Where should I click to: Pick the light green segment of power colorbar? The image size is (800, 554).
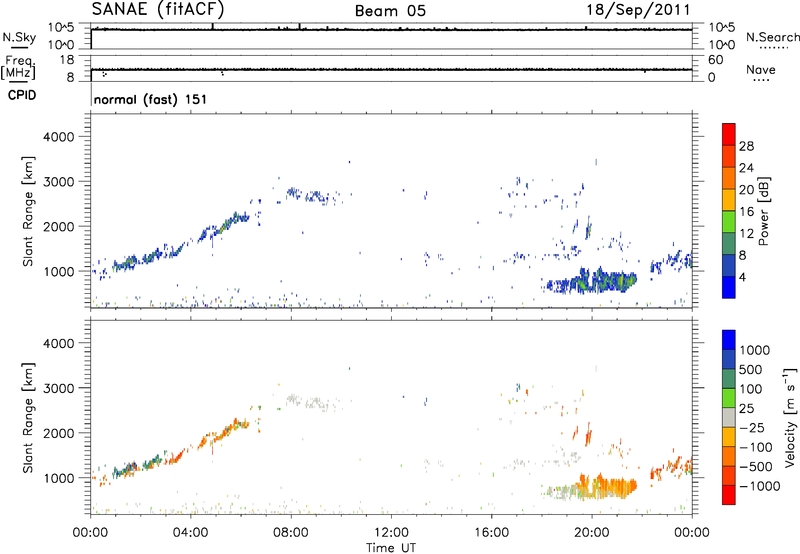point(729,221)
